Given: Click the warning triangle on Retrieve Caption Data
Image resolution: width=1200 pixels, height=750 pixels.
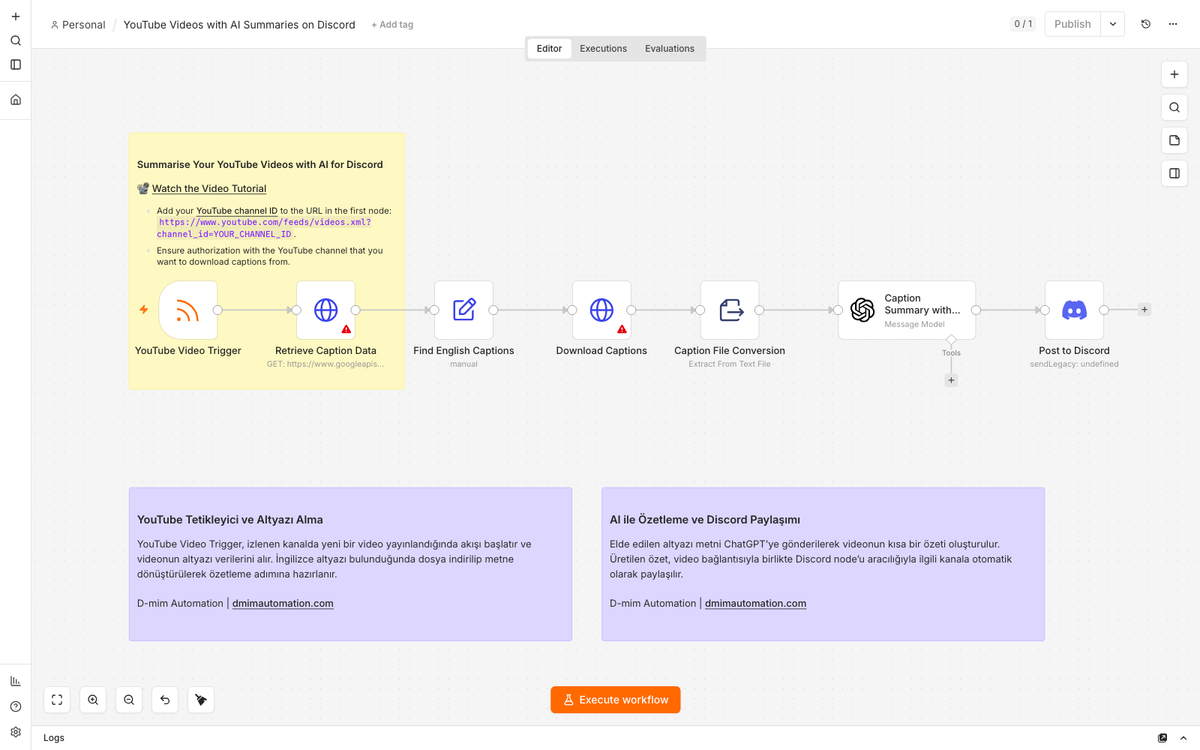Looking at the screenshot, I should [x=346, y=329].
